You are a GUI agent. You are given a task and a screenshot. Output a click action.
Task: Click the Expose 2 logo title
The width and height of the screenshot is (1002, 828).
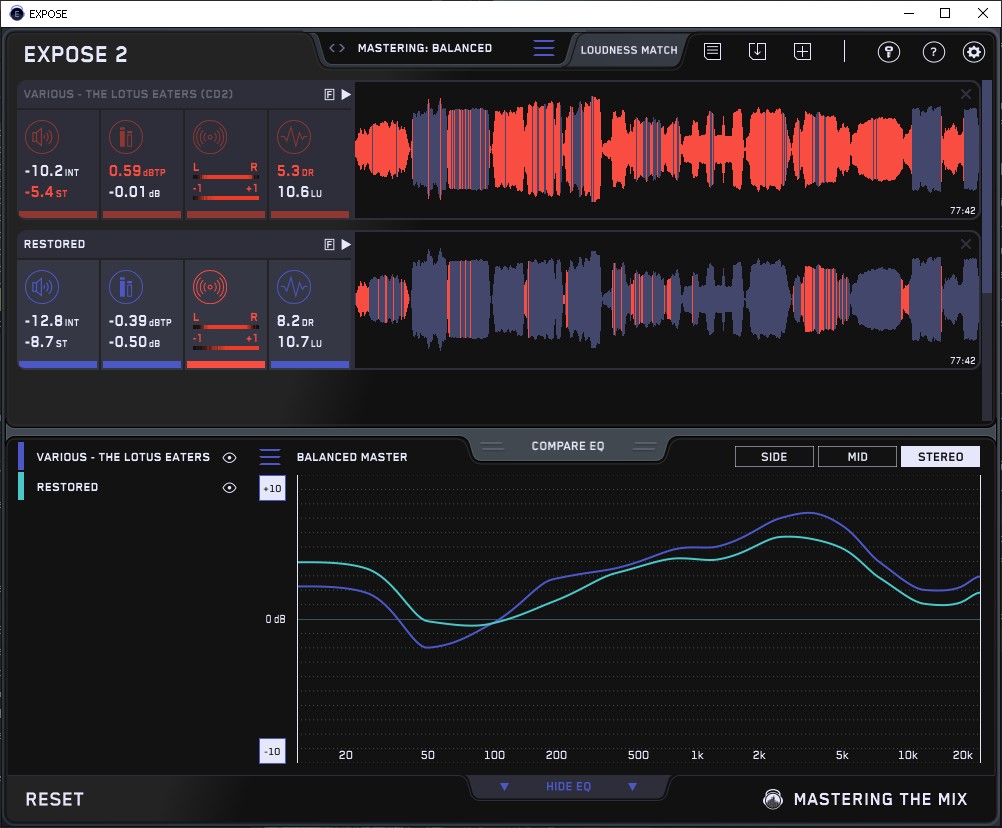(x=75, y=54)
